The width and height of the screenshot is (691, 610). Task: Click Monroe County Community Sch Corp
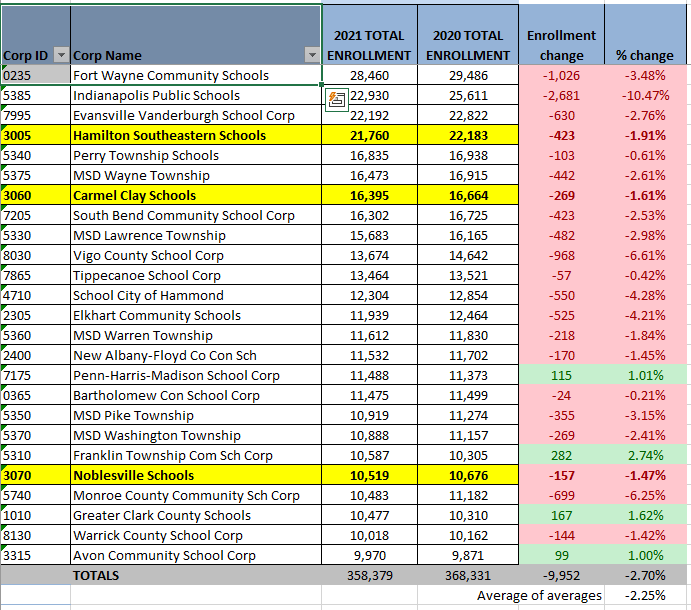pos(196,495)
